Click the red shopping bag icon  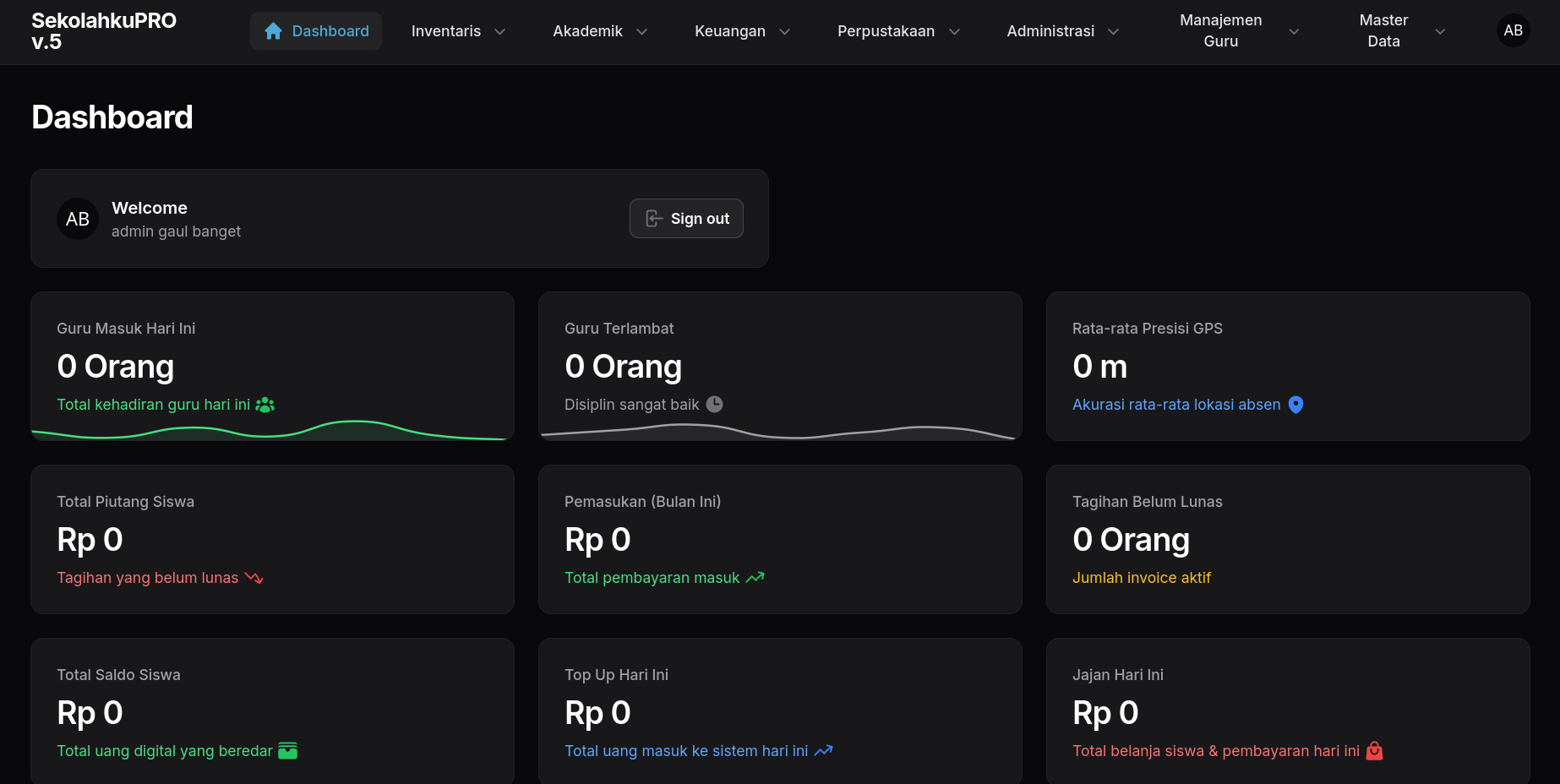pos(1374,751)
